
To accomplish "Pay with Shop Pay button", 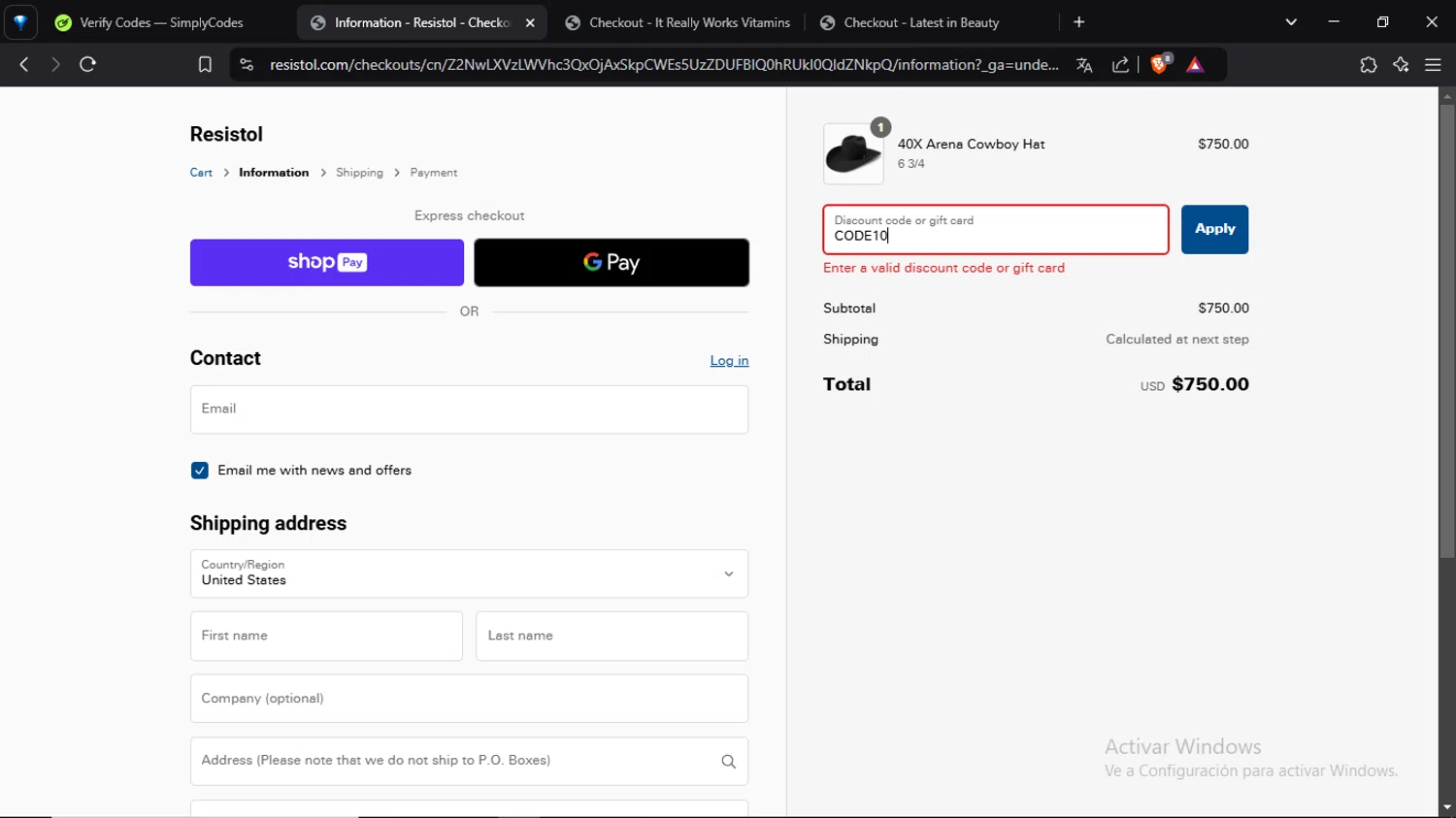I will coord(327,263).
